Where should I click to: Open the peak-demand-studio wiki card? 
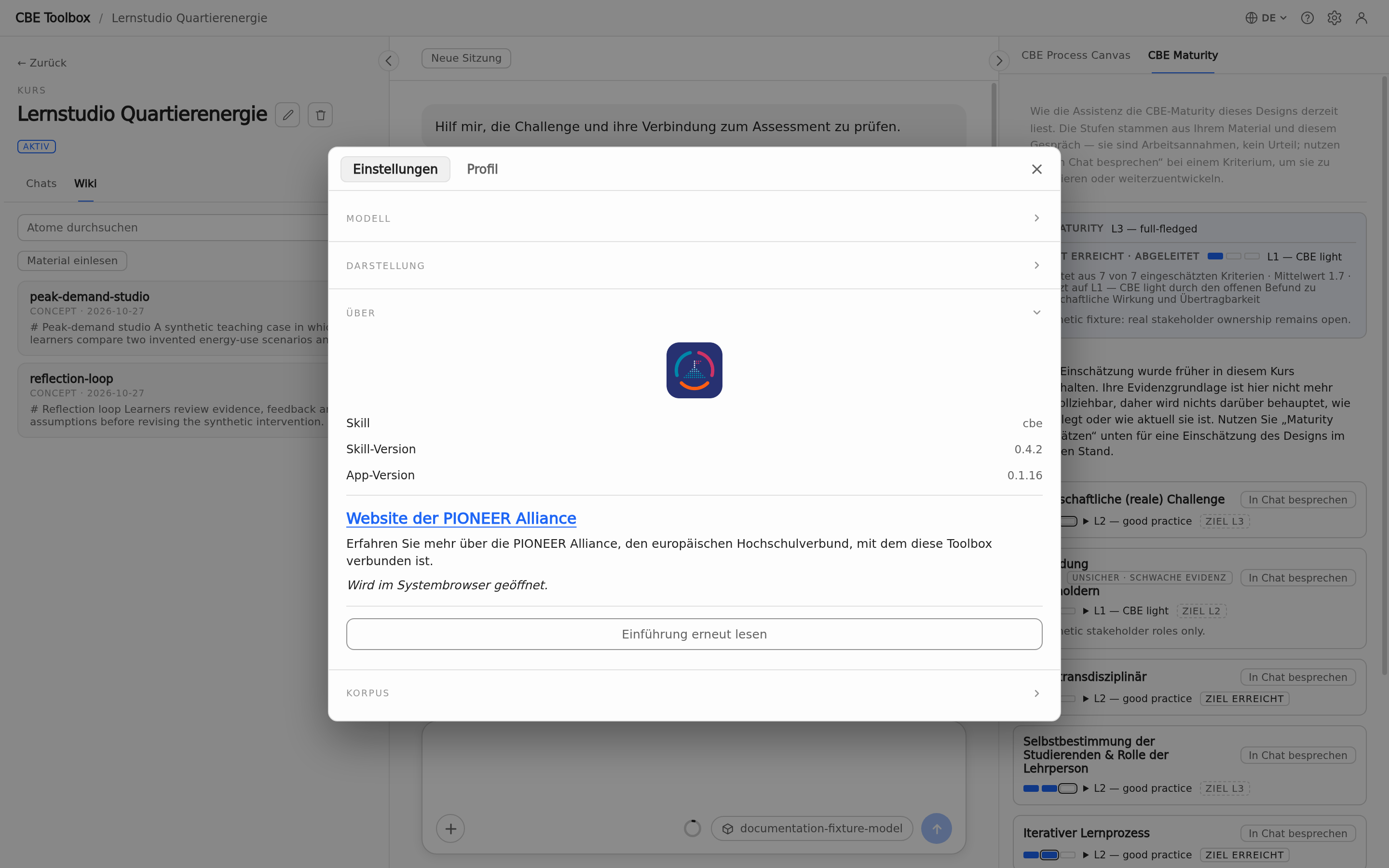tap(173, 318)
